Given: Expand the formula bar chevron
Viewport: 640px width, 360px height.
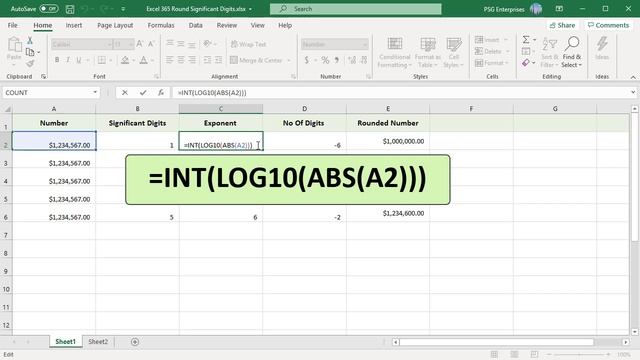Looking at the screenshot, I should [633, 92].
